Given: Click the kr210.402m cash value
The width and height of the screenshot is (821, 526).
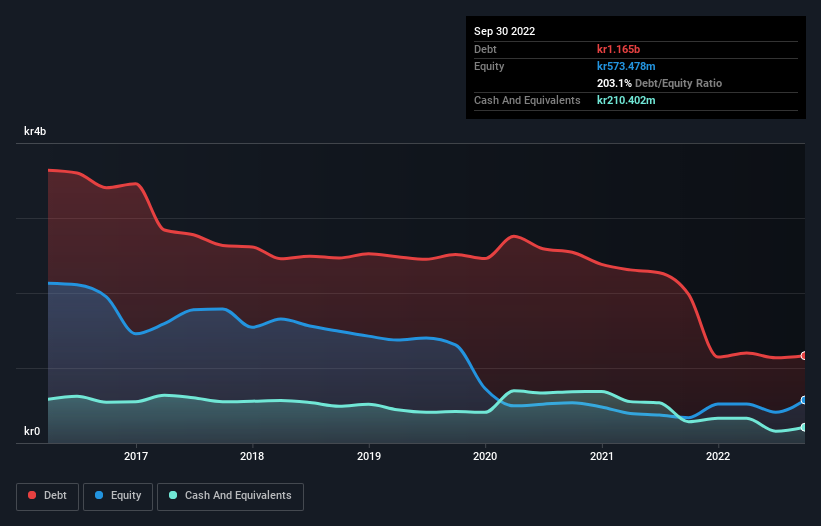Looking at the screenshot, I should 626,100.
